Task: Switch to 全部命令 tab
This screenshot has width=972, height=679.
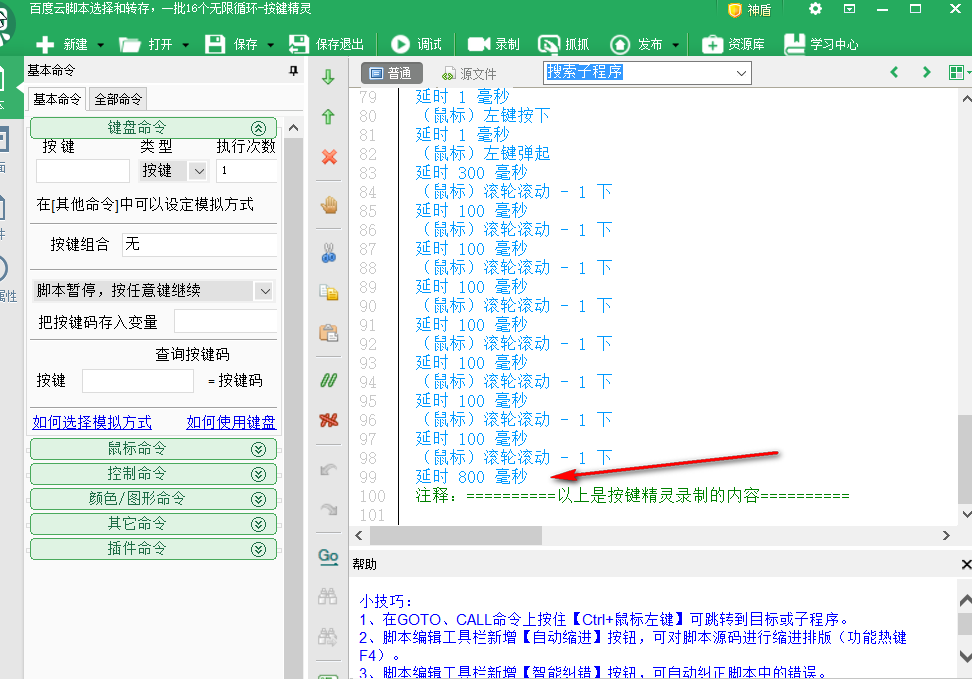Action: point(118,99)
